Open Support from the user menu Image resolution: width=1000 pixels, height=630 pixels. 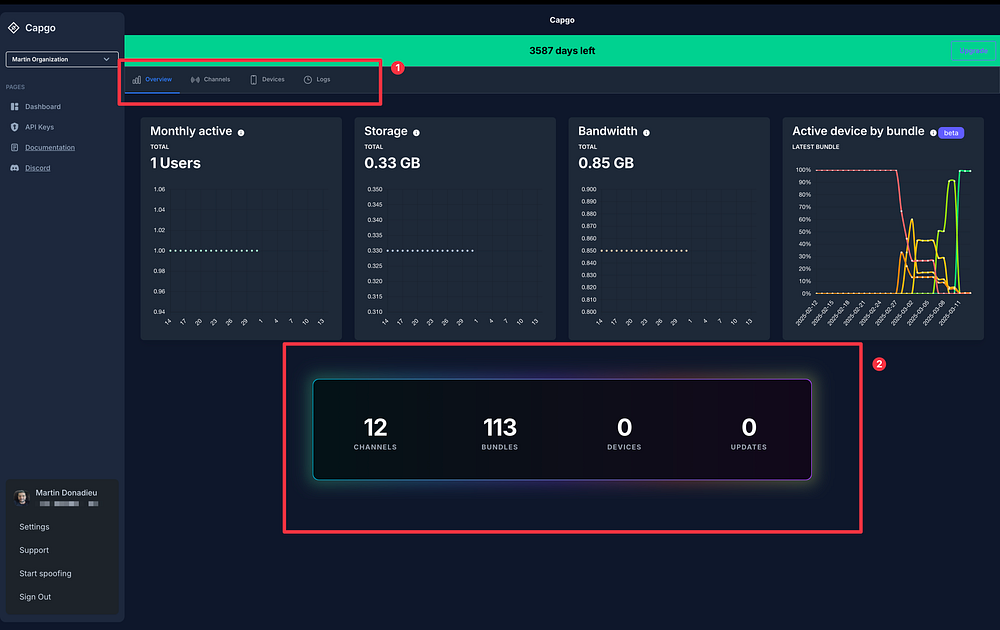pos(34,550)
